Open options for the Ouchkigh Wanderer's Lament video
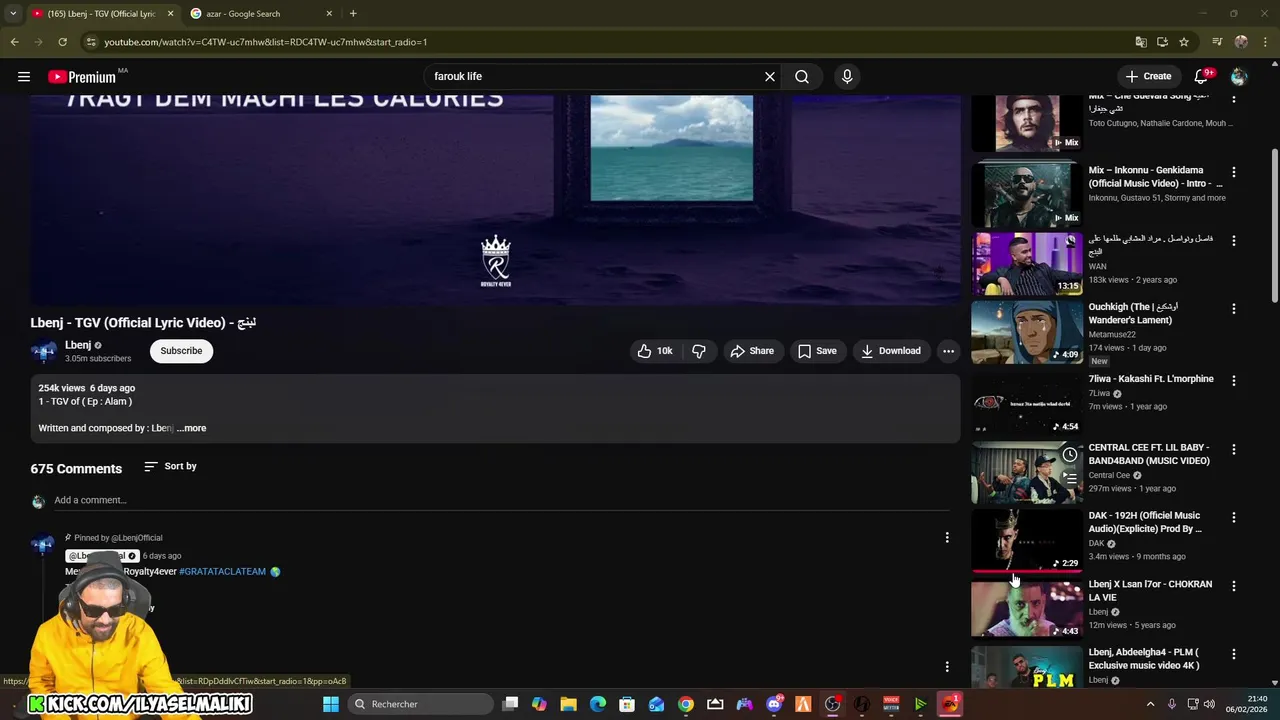1280x720 pixels. [1233, 309]
